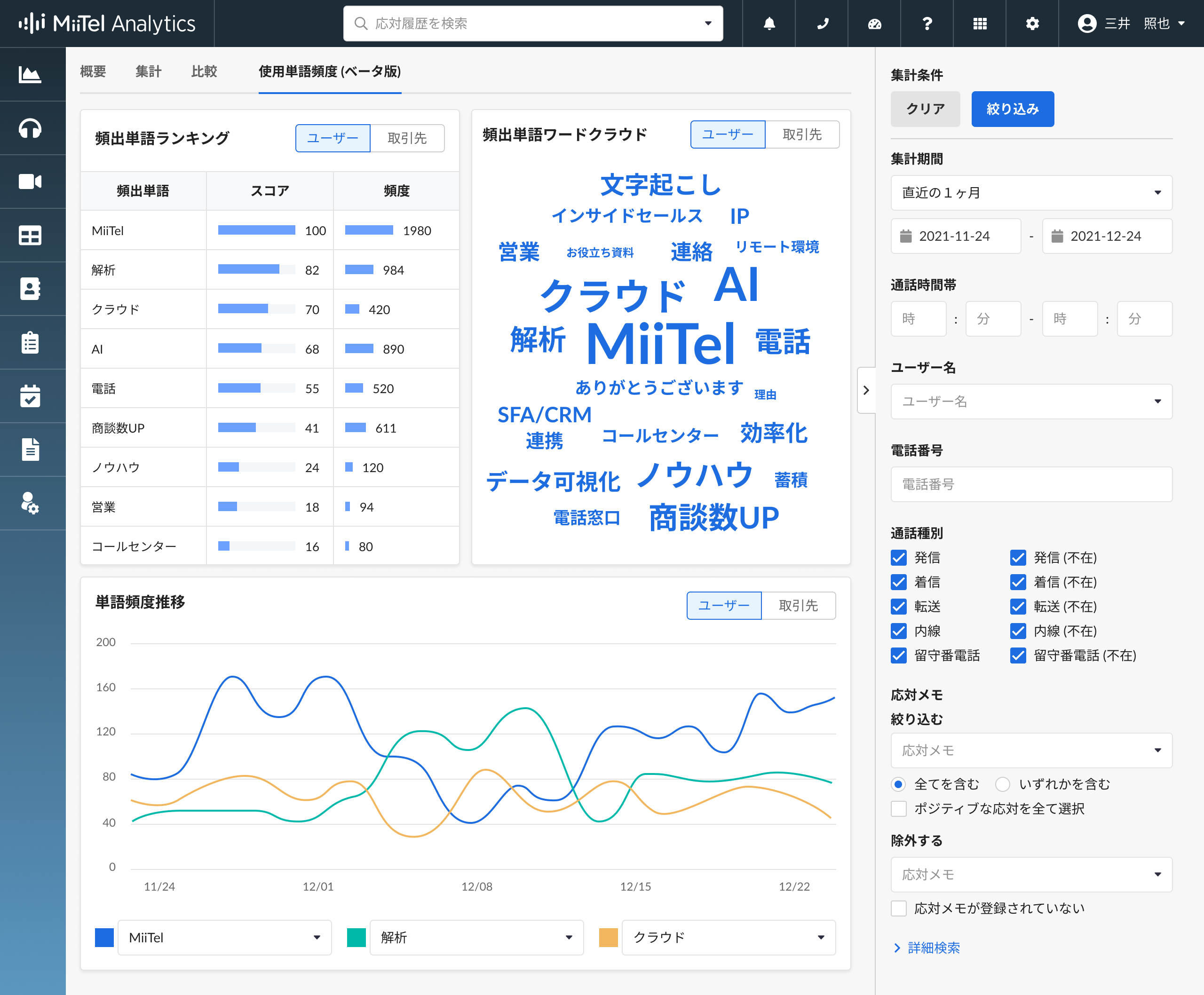
Task: Expand the search box dropdown arrow
Action: (708, 24)
